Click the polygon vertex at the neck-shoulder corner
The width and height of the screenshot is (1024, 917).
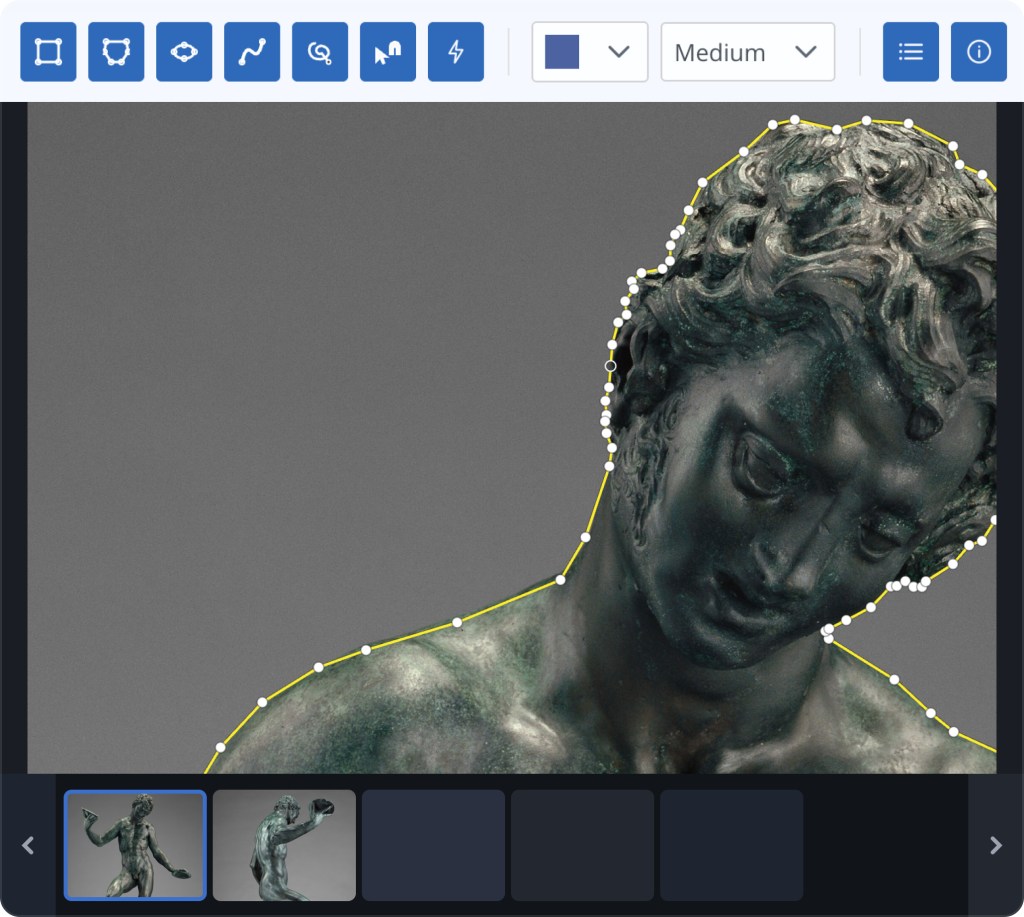(x=560, y=579)
